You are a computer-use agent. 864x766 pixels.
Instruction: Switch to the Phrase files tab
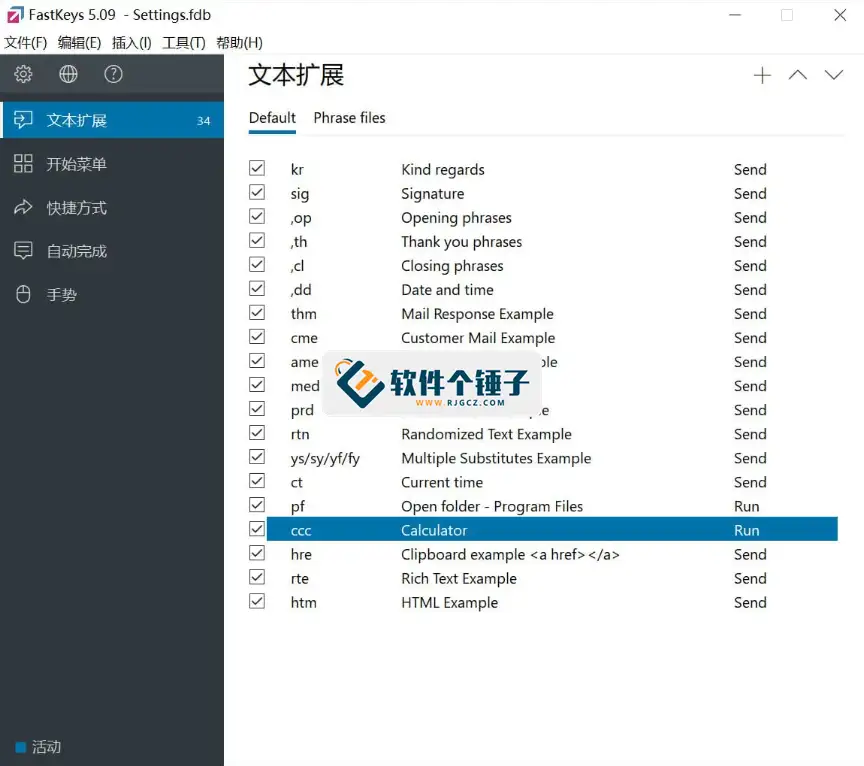349,118
